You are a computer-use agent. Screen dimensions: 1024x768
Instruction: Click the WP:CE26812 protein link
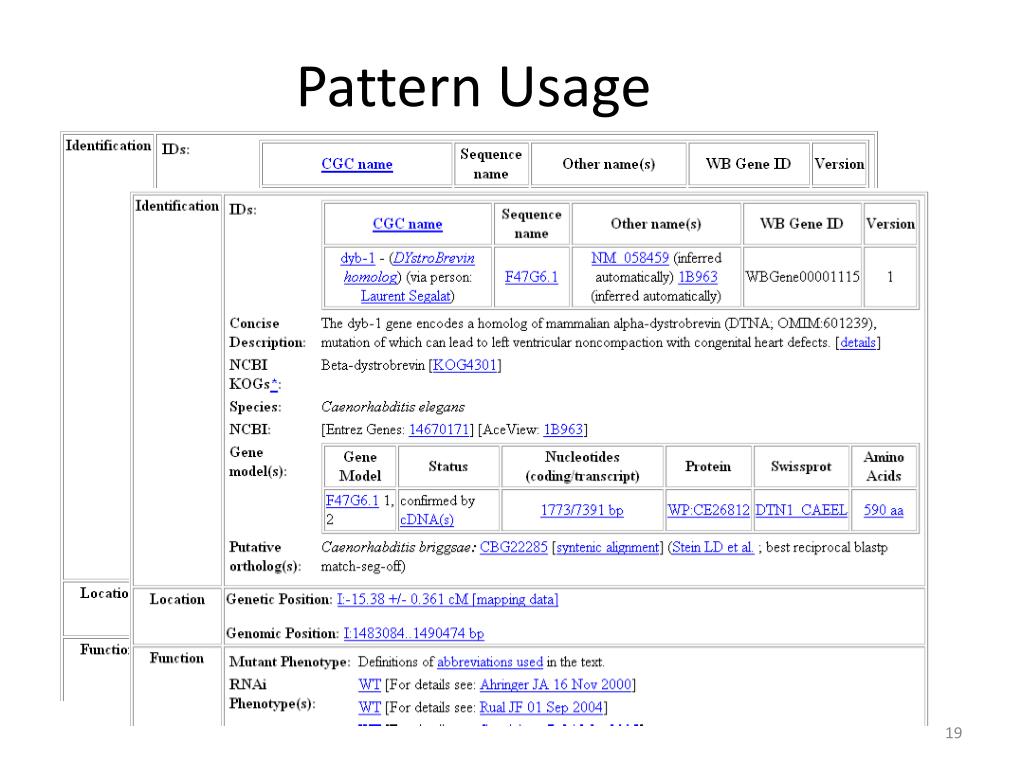(708, 510)
